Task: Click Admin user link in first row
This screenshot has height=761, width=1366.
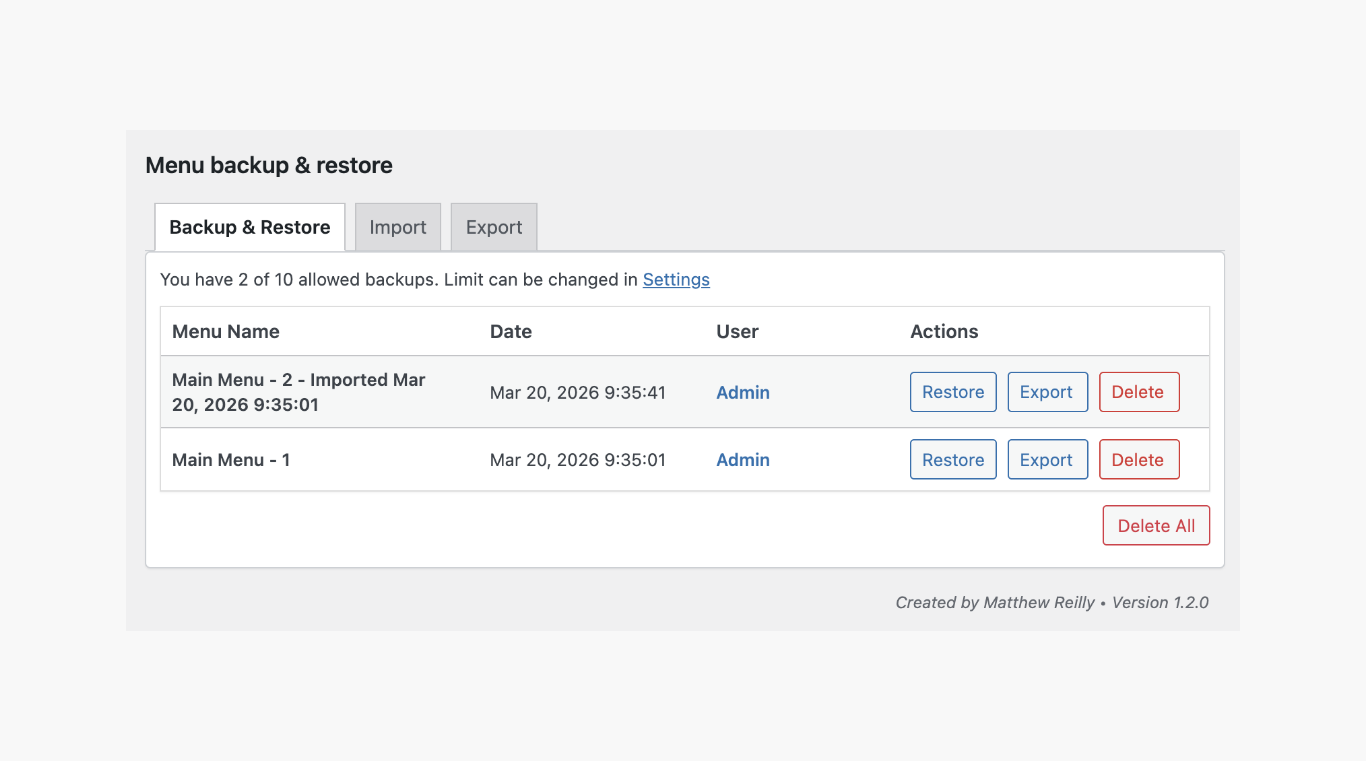Action: pos(743,393)
